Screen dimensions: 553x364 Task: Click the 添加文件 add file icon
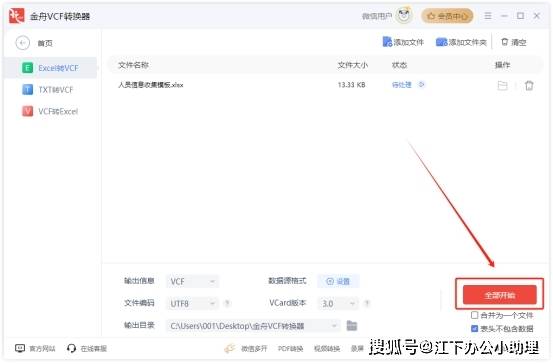tap(387, 42)
